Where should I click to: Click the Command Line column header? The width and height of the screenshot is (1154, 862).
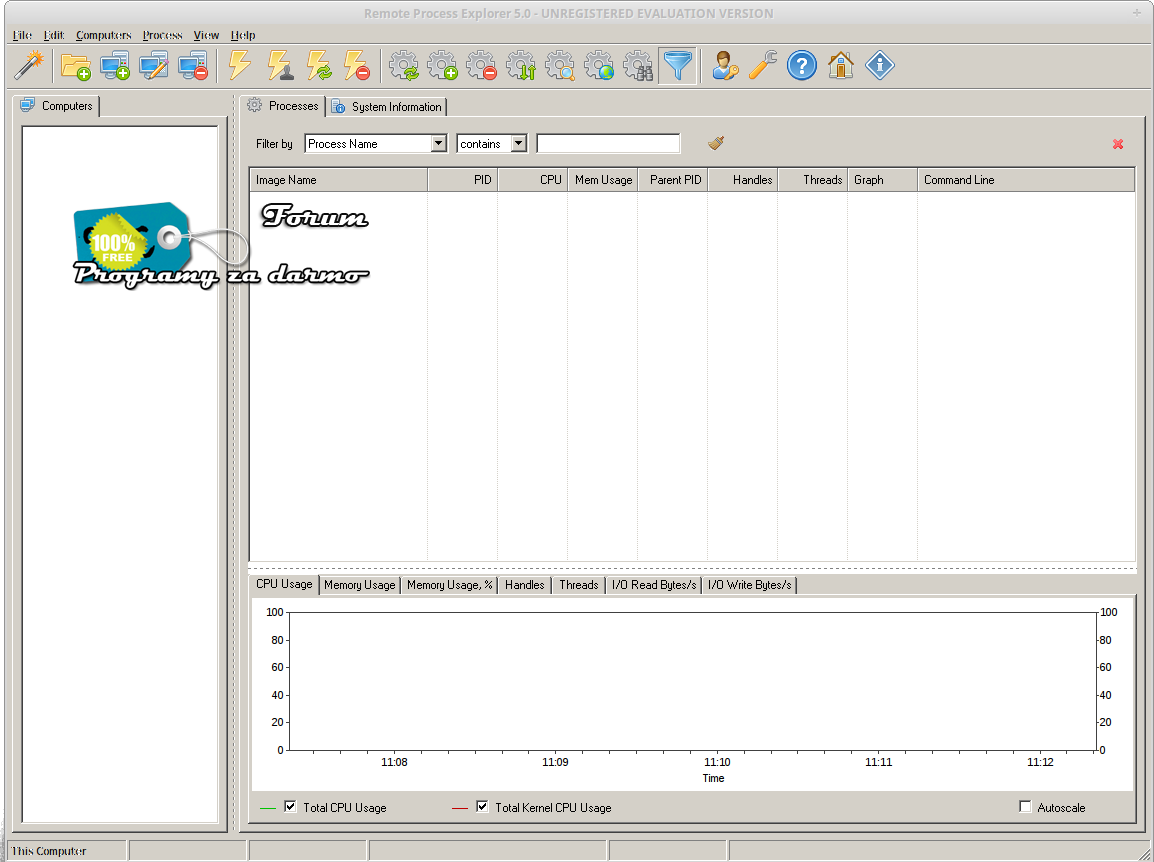coord(1026,180)
